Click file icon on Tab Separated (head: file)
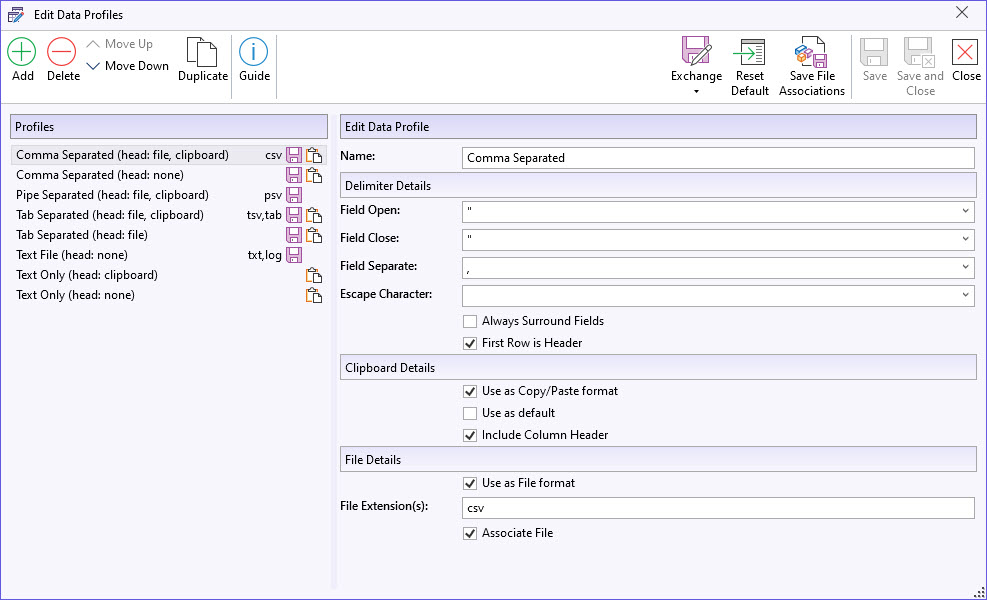 (x=294, y=235)
